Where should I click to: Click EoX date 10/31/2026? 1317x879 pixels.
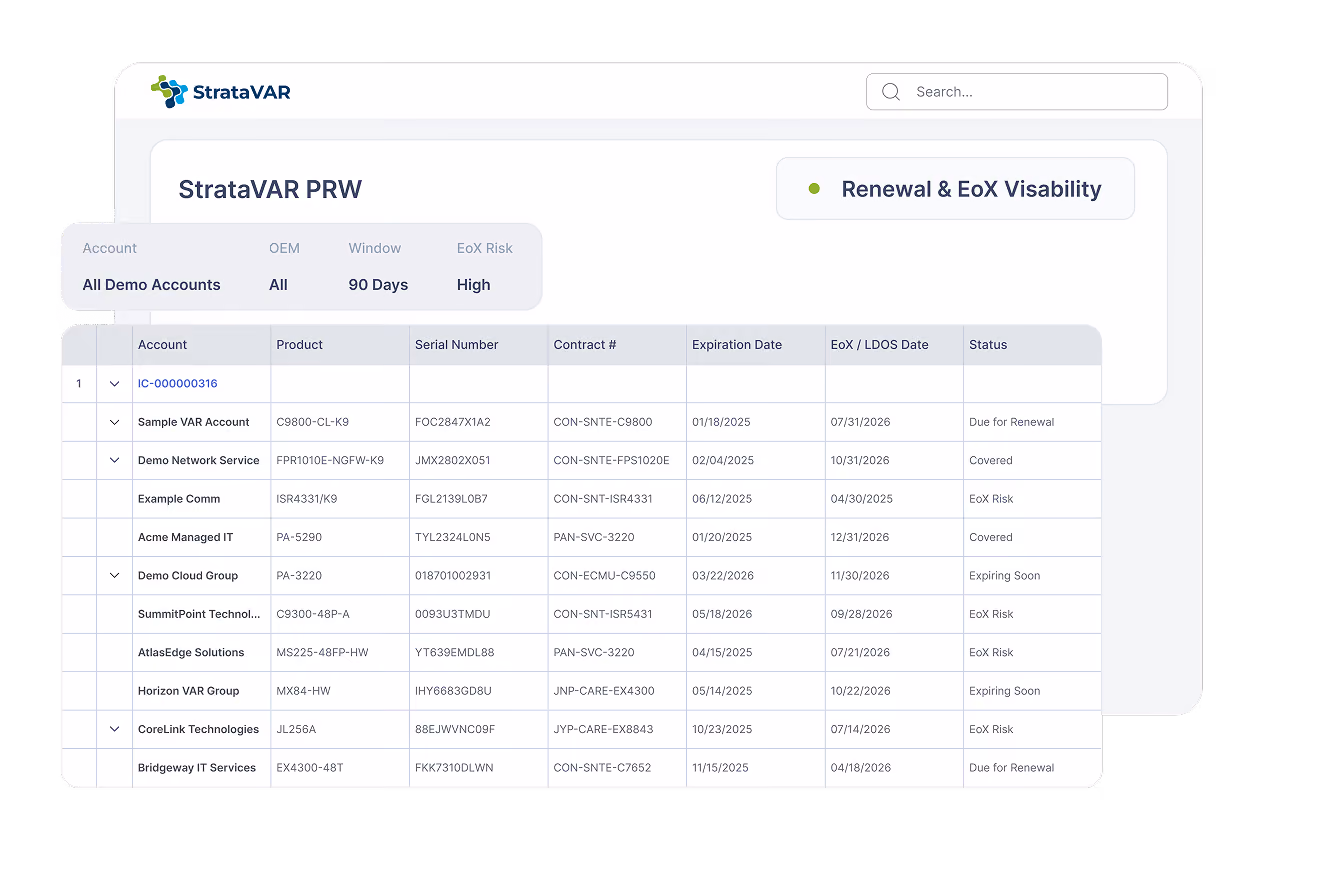[860, 461]
